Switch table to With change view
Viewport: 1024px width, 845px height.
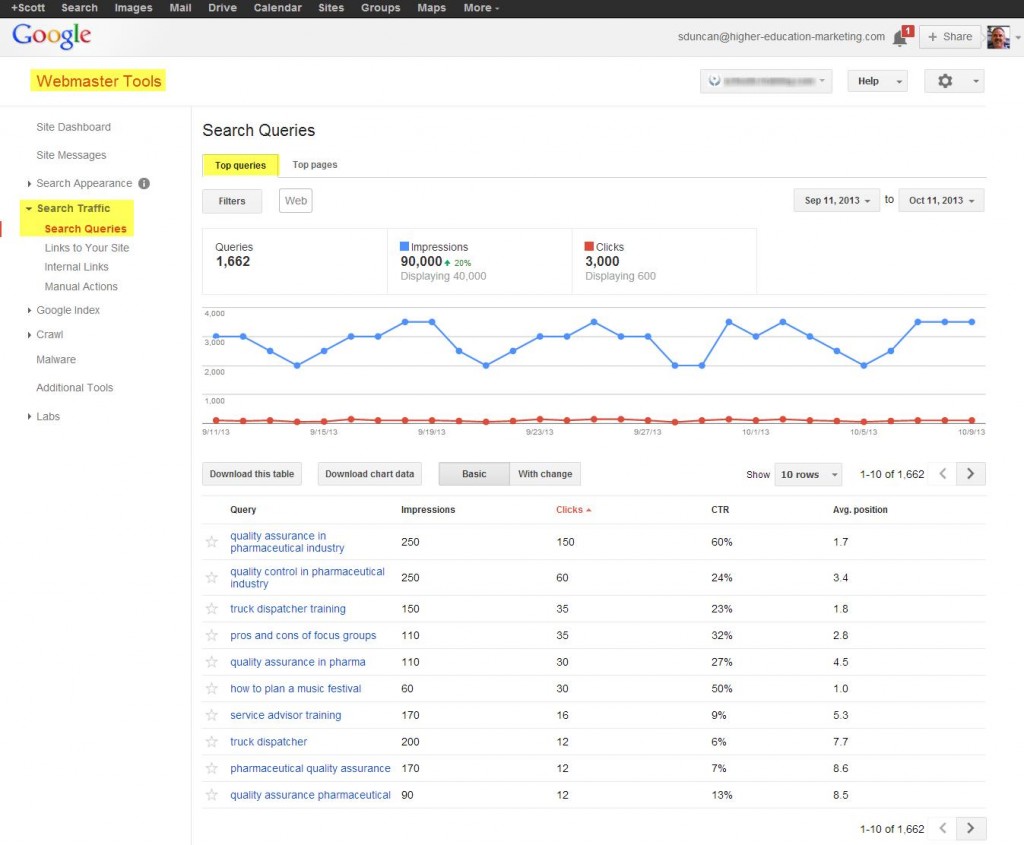pos(545,474)
